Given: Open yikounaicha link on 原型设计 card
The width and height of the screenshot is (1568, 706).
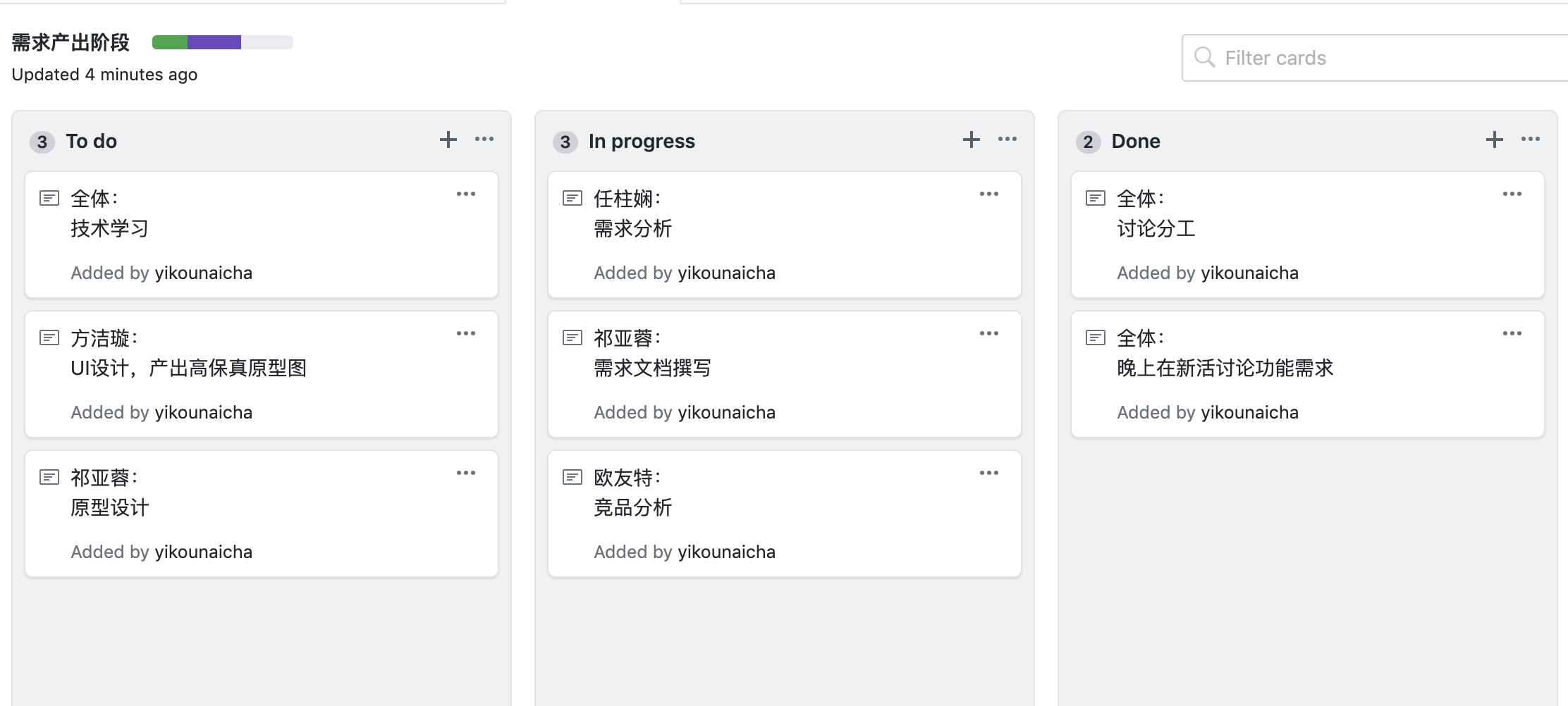Looking at the screenshot, I should coord(203,552).
